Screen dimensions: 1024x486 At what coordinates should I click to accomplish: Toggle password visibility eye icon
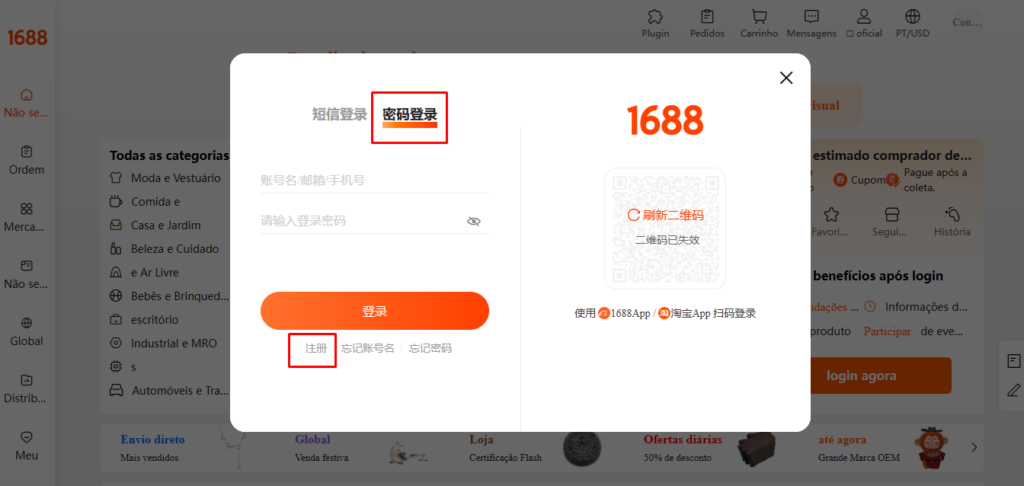474,221
